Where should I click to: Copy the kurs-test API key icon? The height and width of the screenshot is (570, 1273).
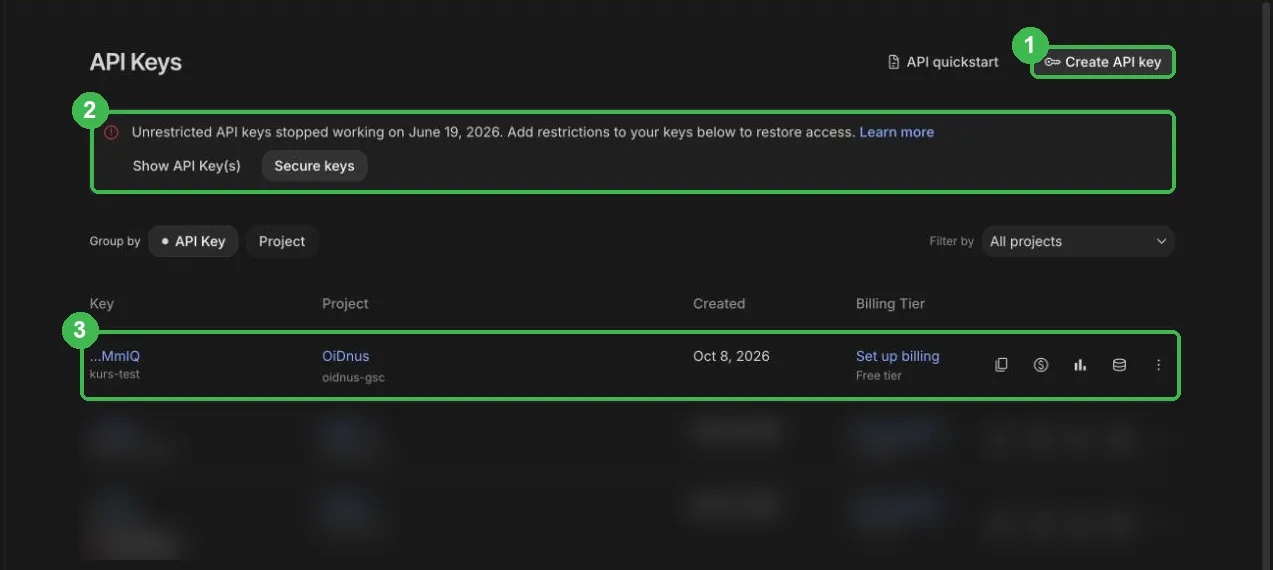(1001, 365)
